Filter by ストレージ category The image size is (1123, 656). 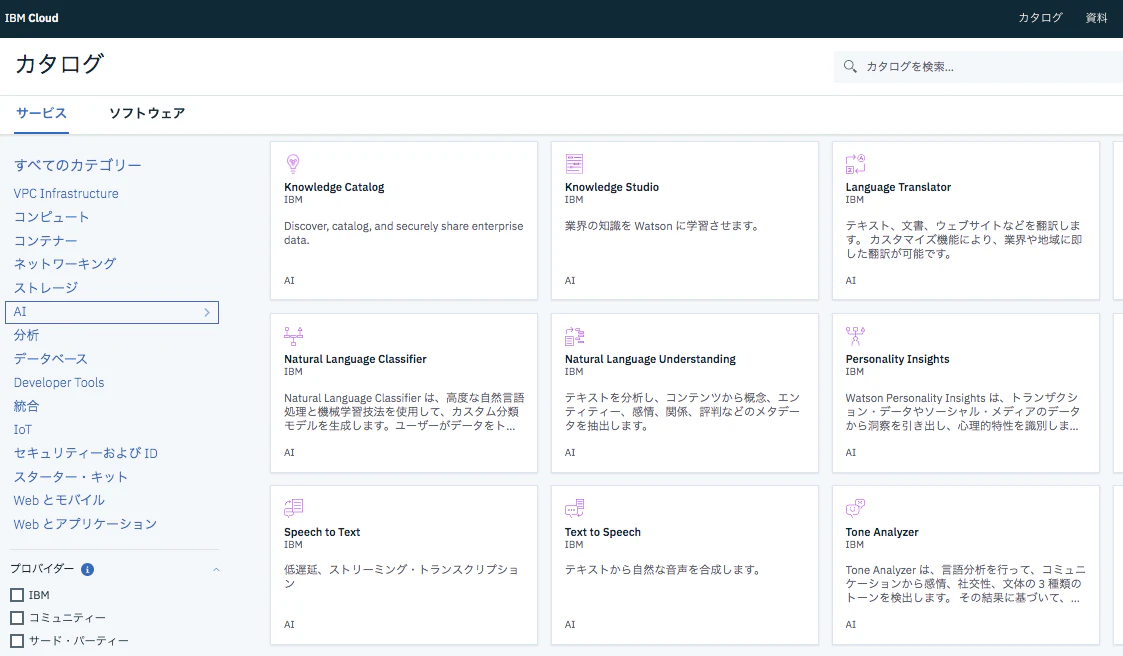(x=46, y=288)
